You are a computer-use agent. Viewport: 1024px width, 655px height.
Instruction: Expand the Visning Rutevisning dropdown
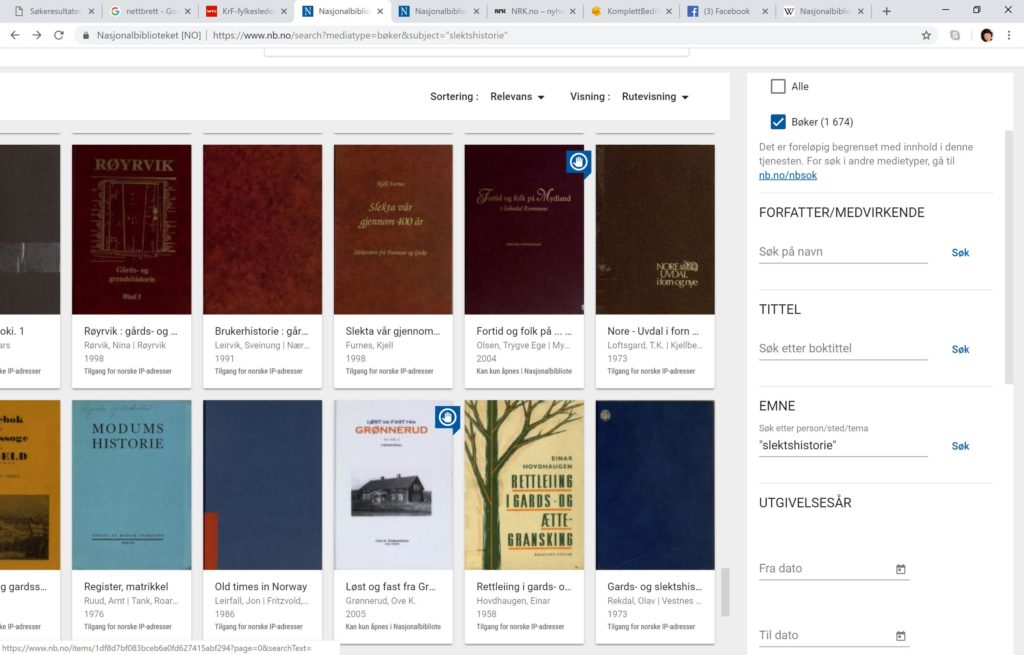(x=655, y=97)
